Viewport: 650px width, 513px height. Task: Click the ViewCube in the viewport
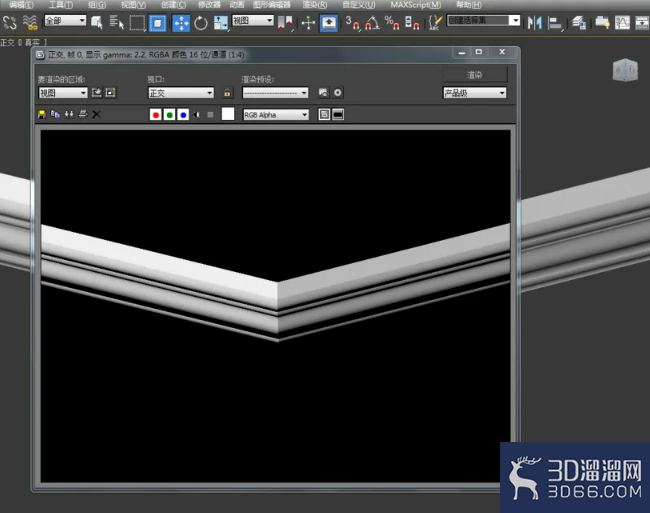[x=625, y=70]
